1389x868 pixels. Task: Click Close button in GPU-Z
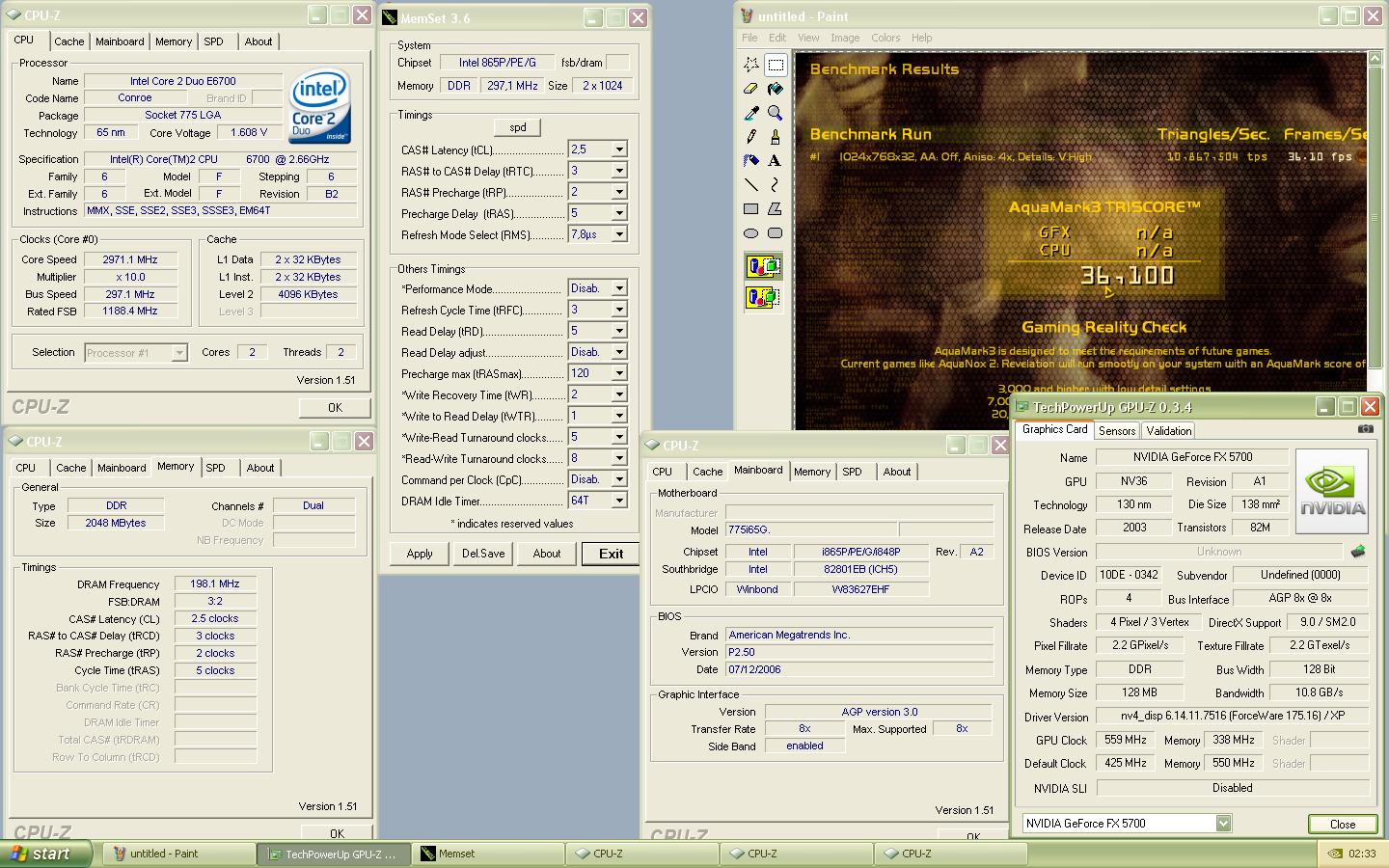1343,825
